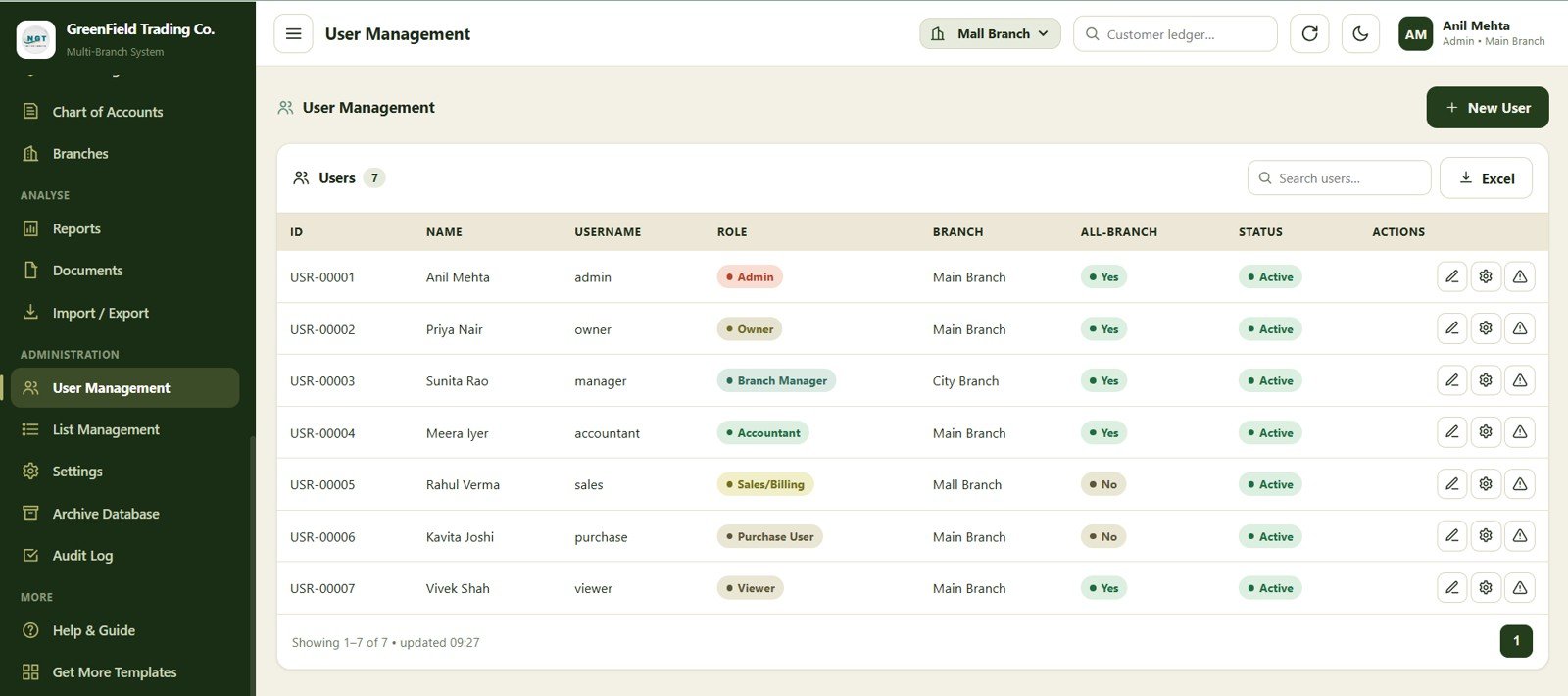This screenshot has height=696, width=1568.
Task: Click page 1 pagination button
Action: [1516, 641]
